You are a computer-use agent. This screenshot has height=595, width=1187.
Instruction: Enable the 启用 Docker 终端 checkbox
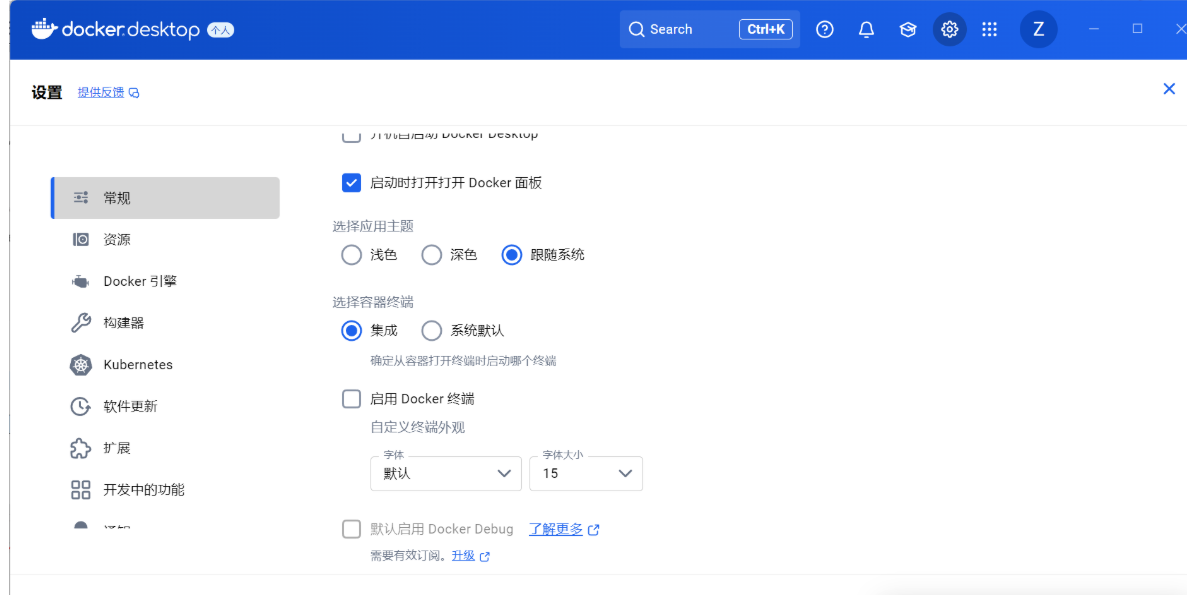coord(351,399)
